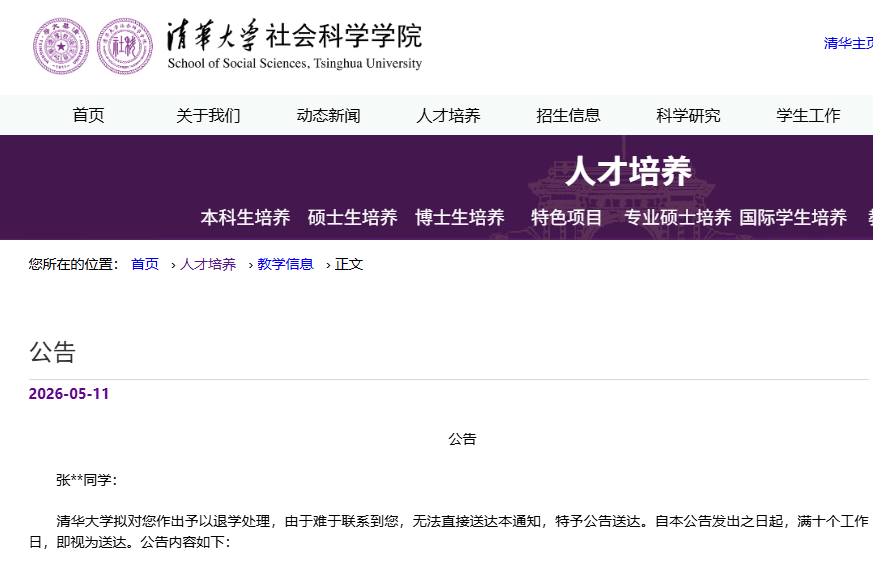Click the Tsinghua University round seal logo
The height and width of the screenshot is (563, 873).
click(61, 46)
